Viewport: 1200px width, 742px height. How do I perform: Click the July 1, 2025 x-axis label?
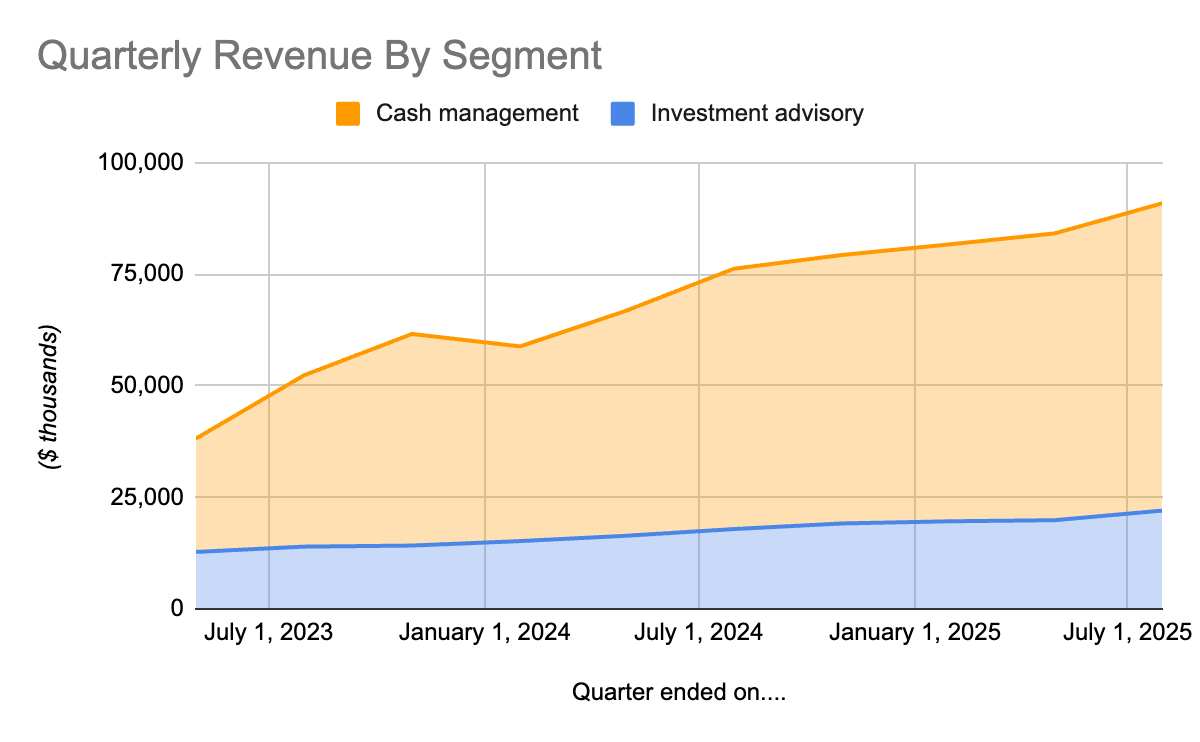click(1128, 633)
